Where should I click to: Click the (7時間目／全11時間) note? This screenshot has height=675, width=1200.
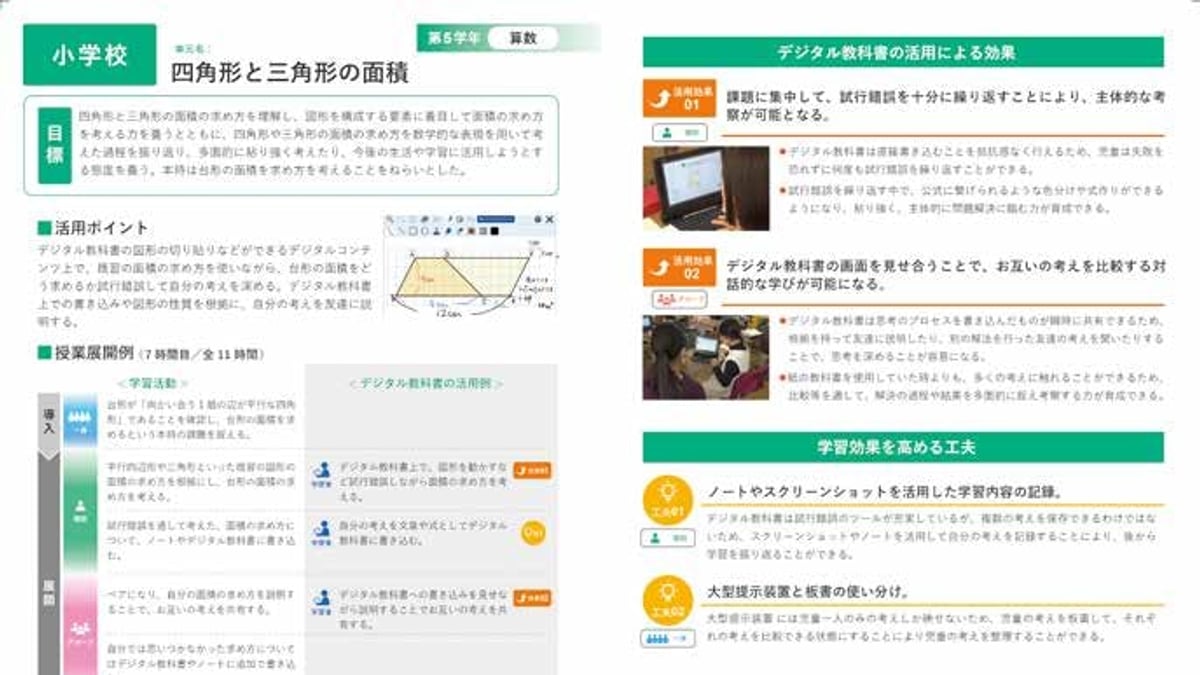[x=203, y=354]
